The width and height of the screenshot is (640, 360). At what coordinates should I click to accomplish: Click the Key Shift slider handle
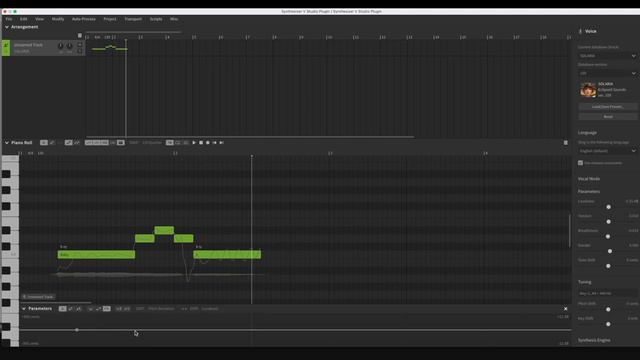[x=608, y=324]
